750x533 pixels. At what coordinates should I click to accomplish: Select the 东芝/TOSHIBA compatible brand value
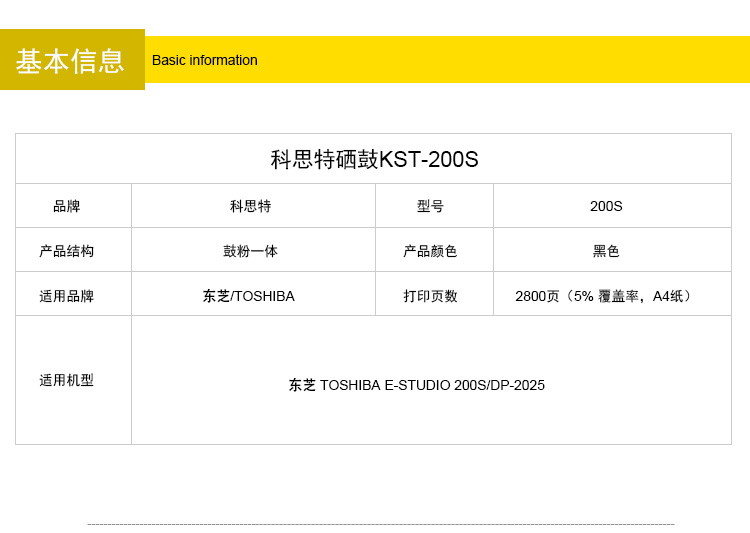(x=249, y=296)
